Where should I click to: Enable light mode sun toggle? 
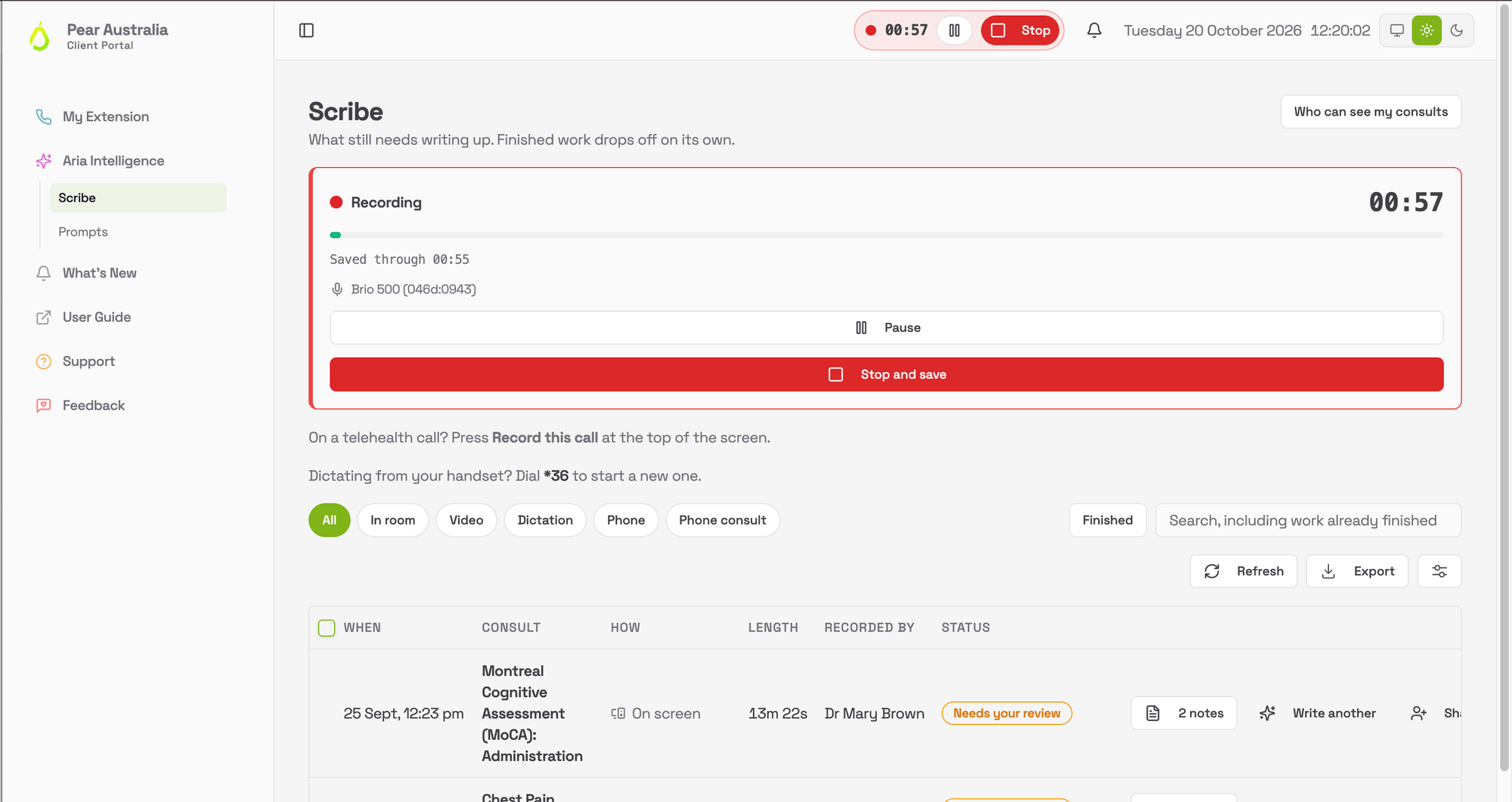point(1427,30)
